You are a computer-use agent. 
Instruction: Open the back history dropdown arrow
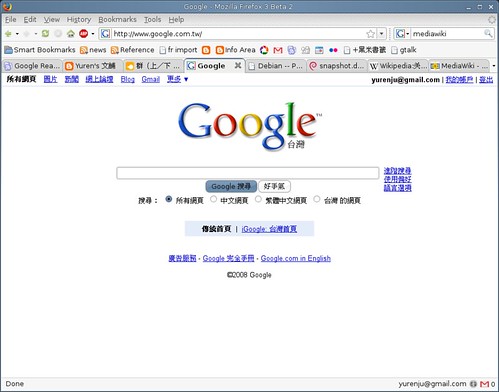[17, 34]
